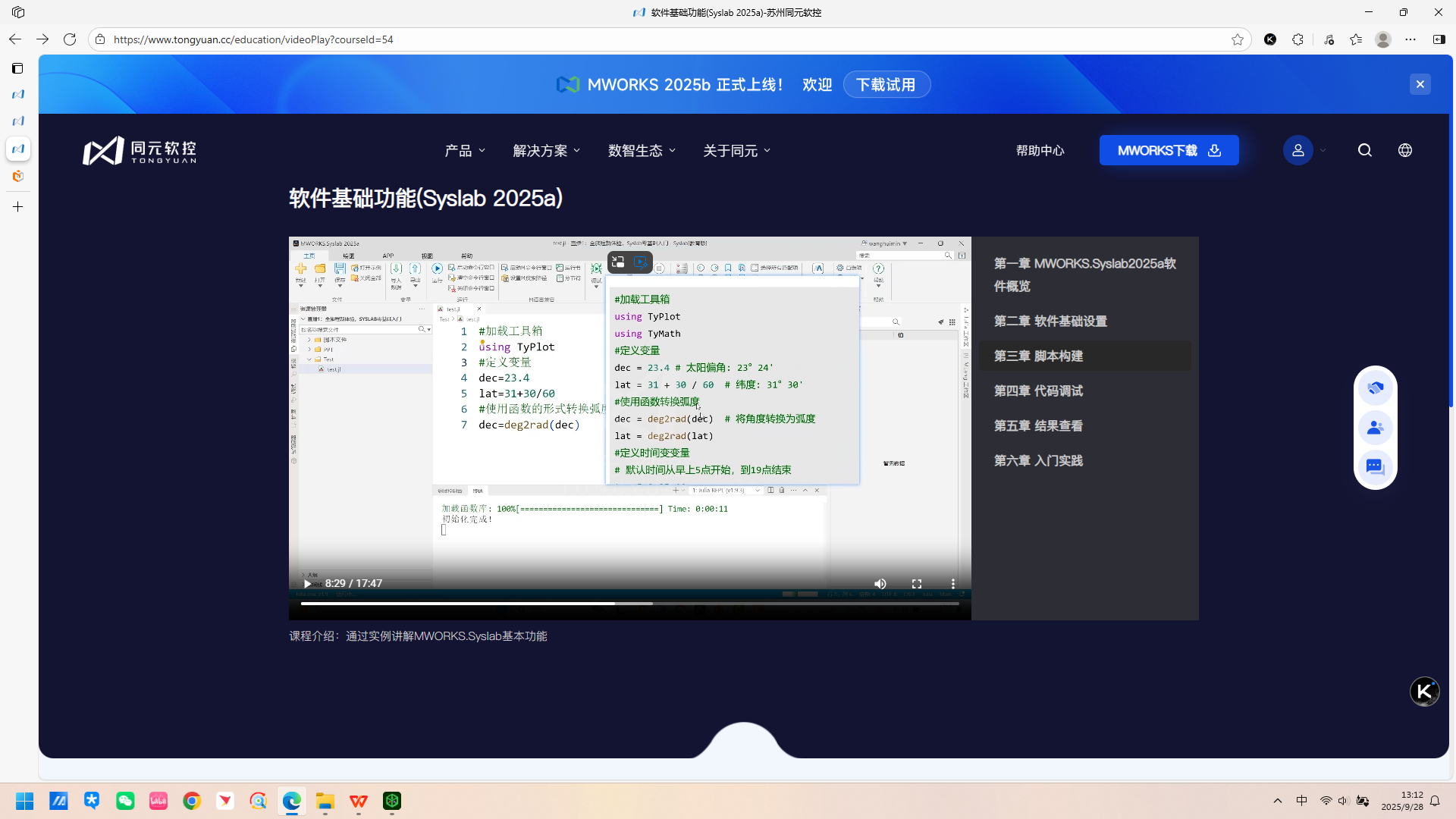Viewport: 1456px width, 819px height.
Task: Open the orange-icon vertical tab
Action: [x=17, y=176]
